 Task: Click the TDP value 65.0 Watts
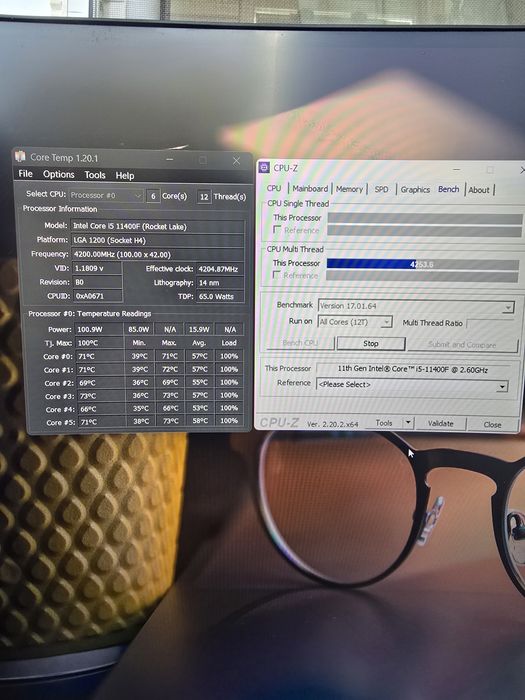[x=220, y=296]
